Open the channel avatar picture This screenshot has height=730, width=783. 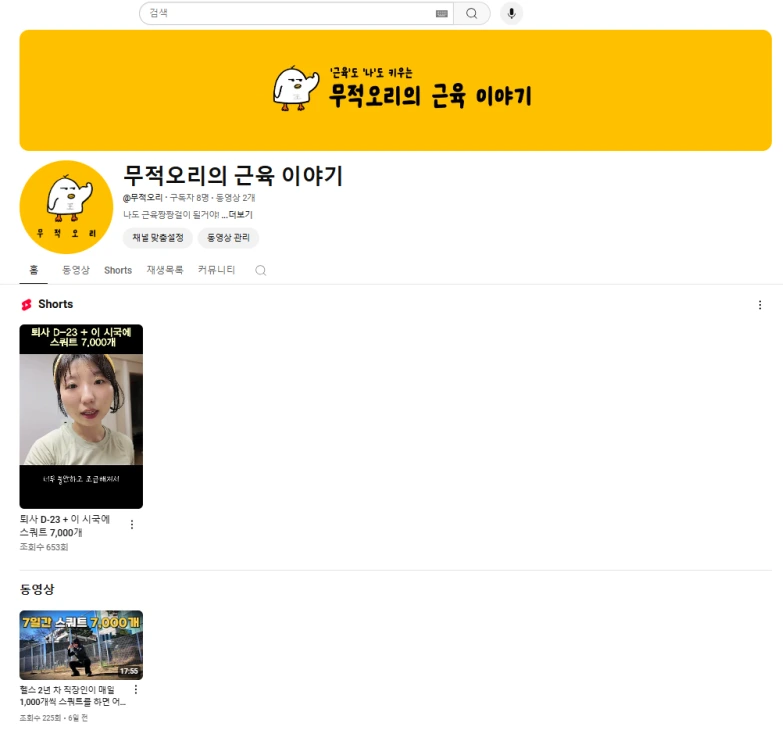click(66, 207)
